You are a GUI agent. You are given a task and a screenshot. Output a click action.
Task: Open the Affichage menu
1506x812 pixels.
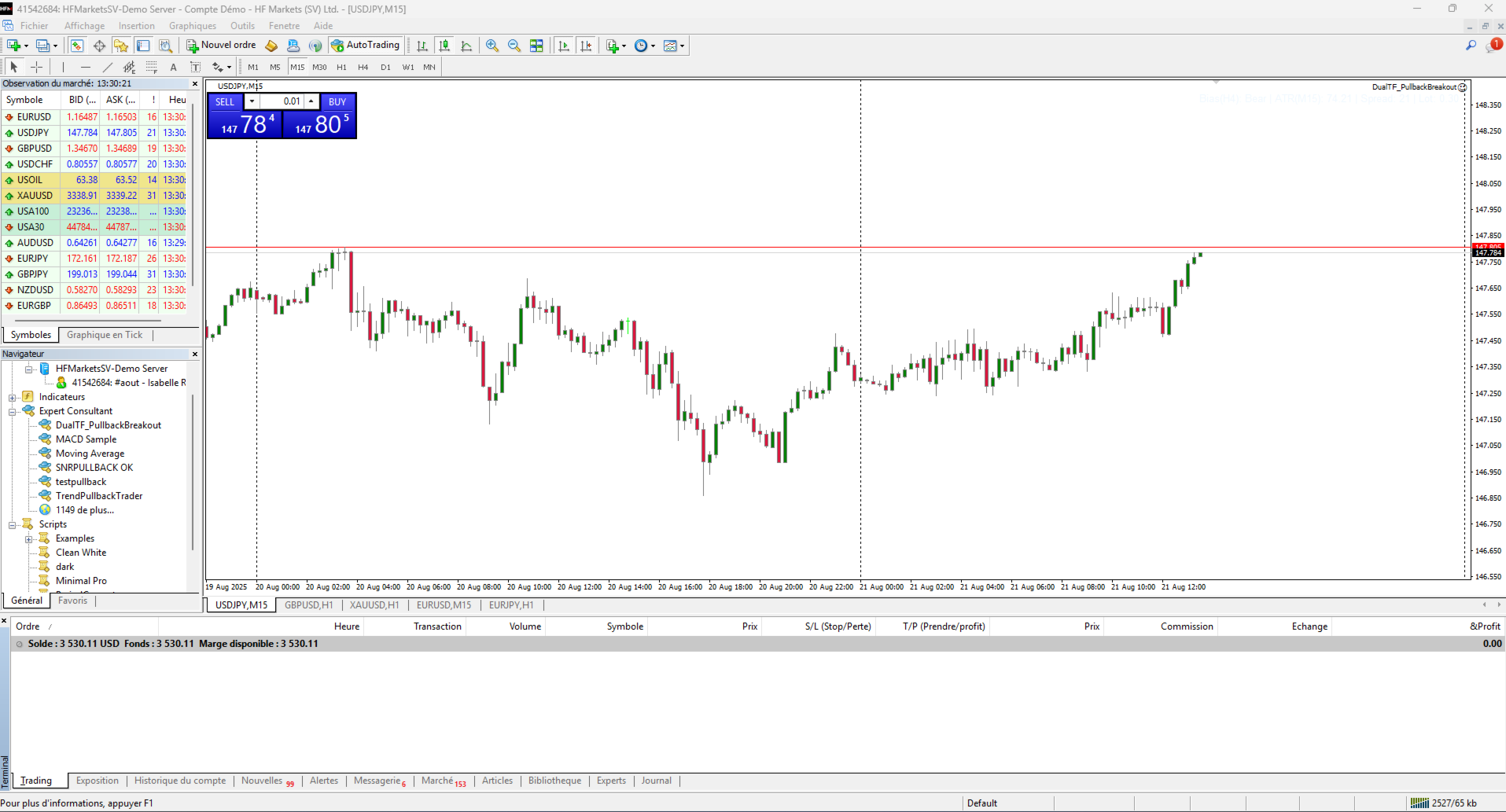click(x=84, y=26)
